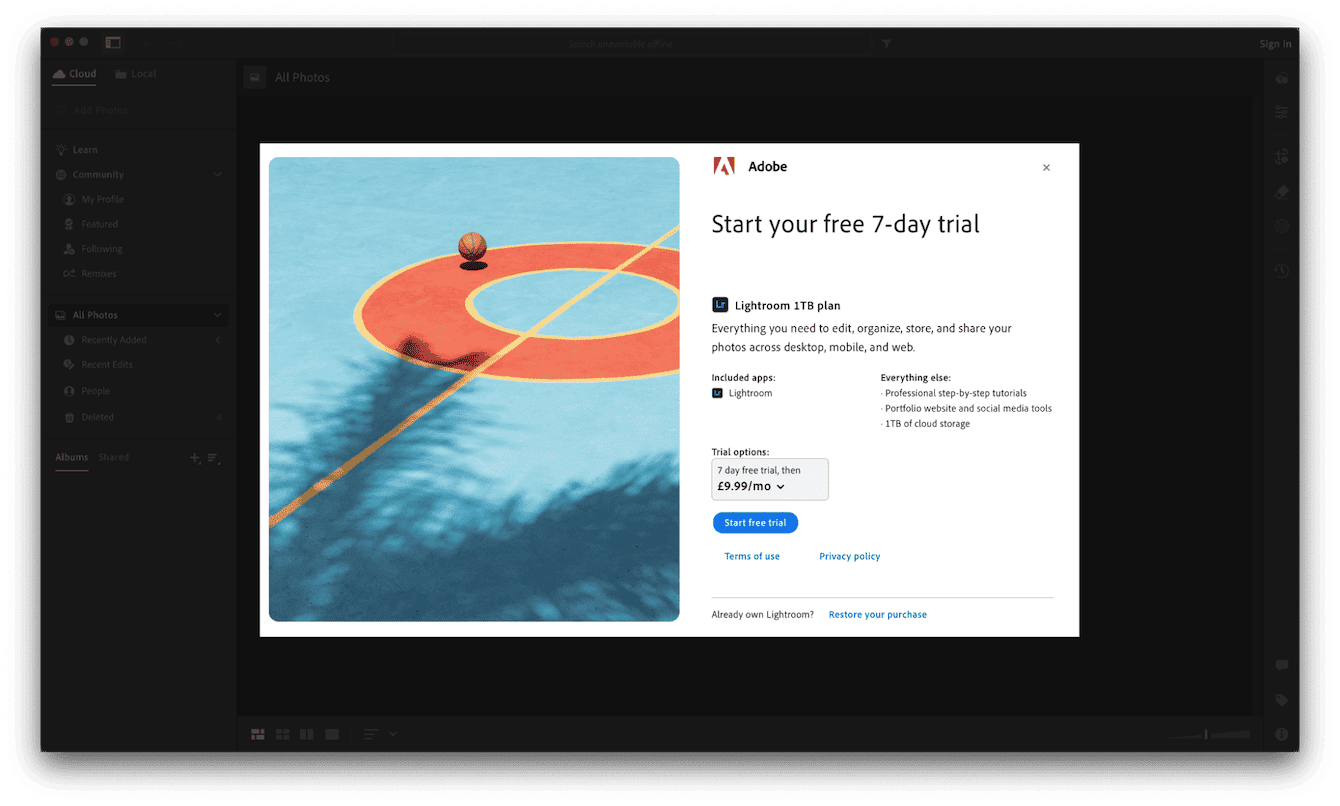
Task: Open the Info panel icon
Action: click(x=1281, y=733)
